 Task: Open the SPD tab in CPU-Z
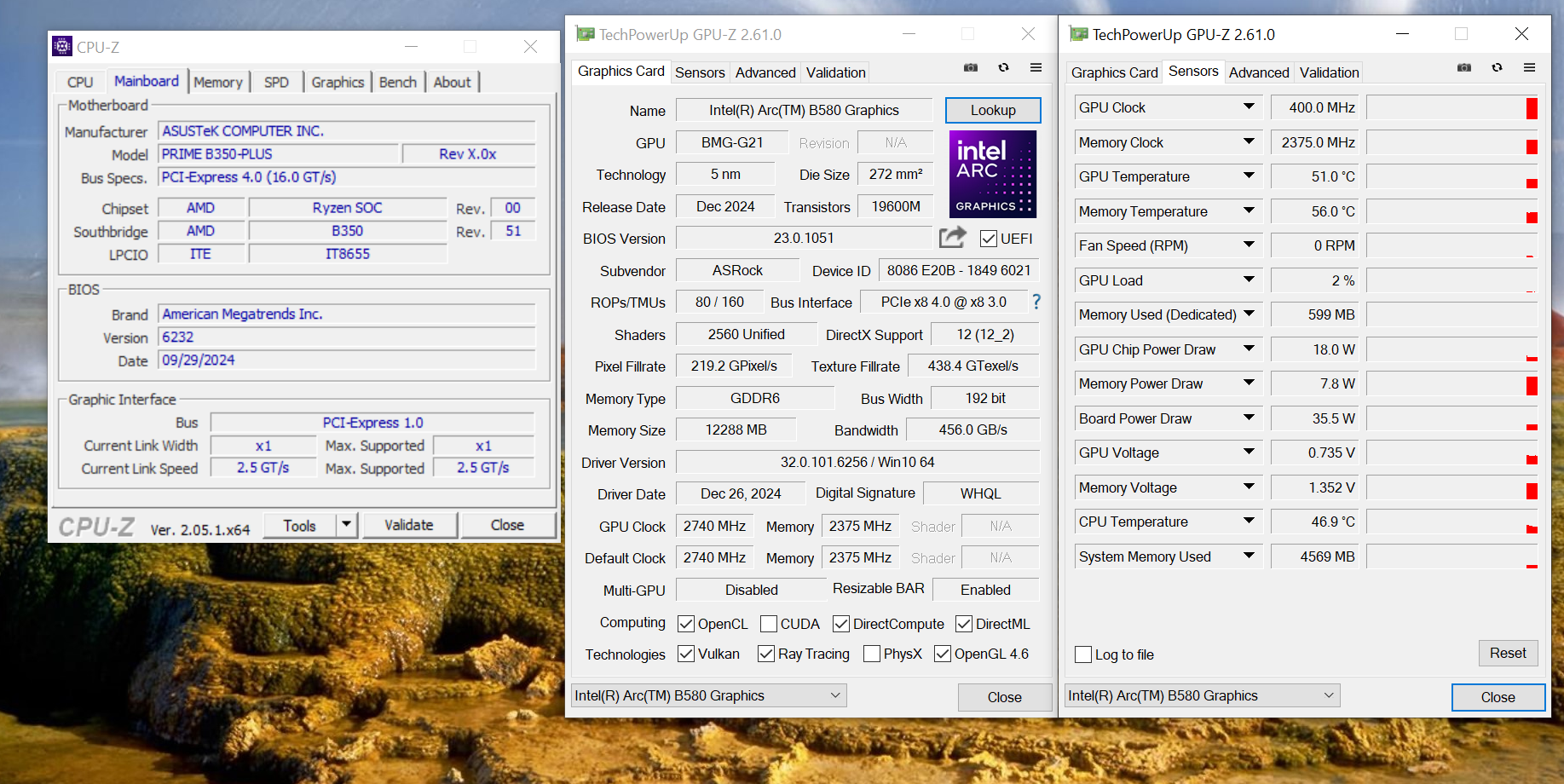pos(276,82)
